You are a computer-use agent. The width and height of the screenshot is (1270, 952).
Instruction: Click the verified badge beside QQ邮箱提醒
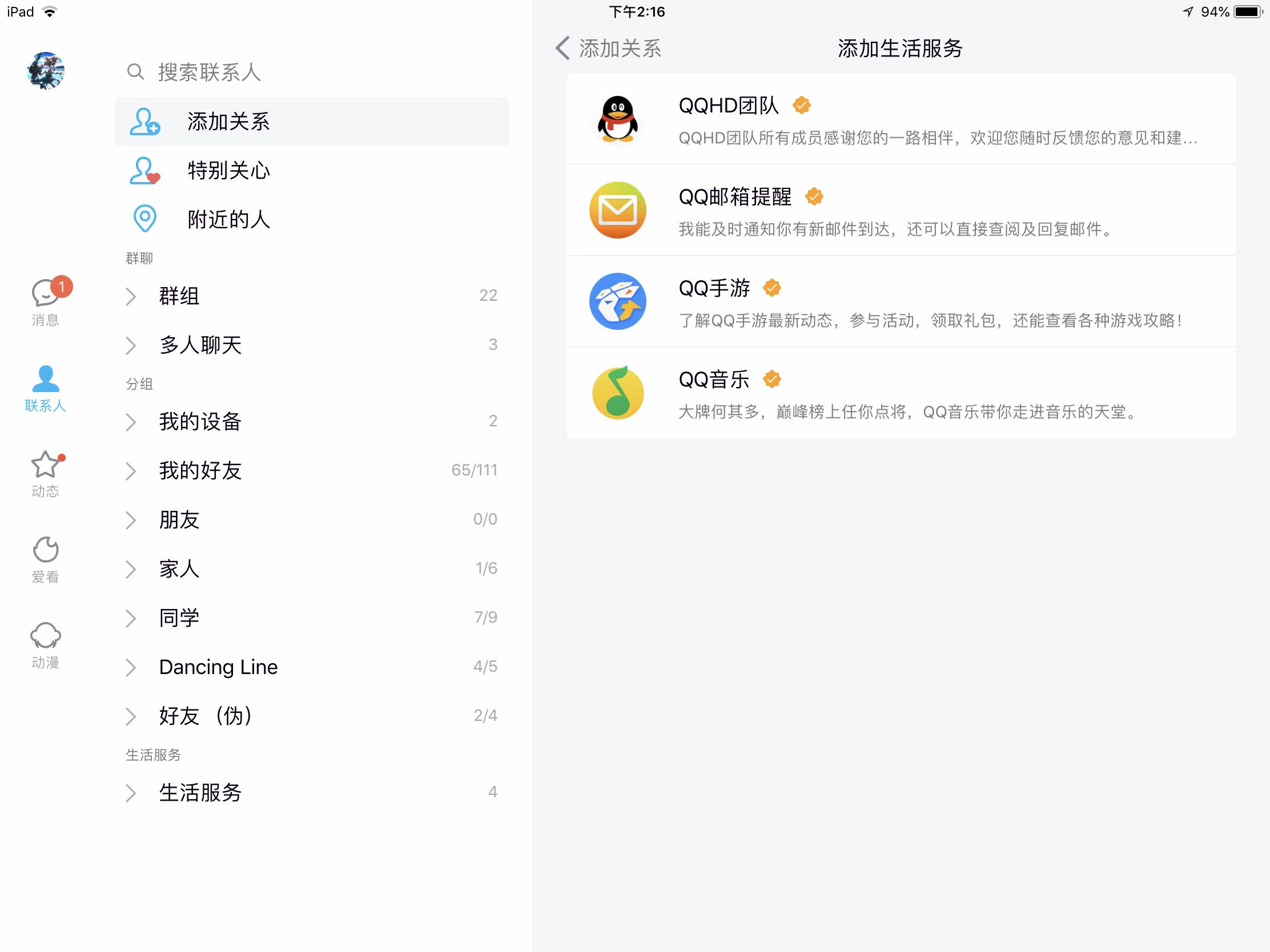814,197
